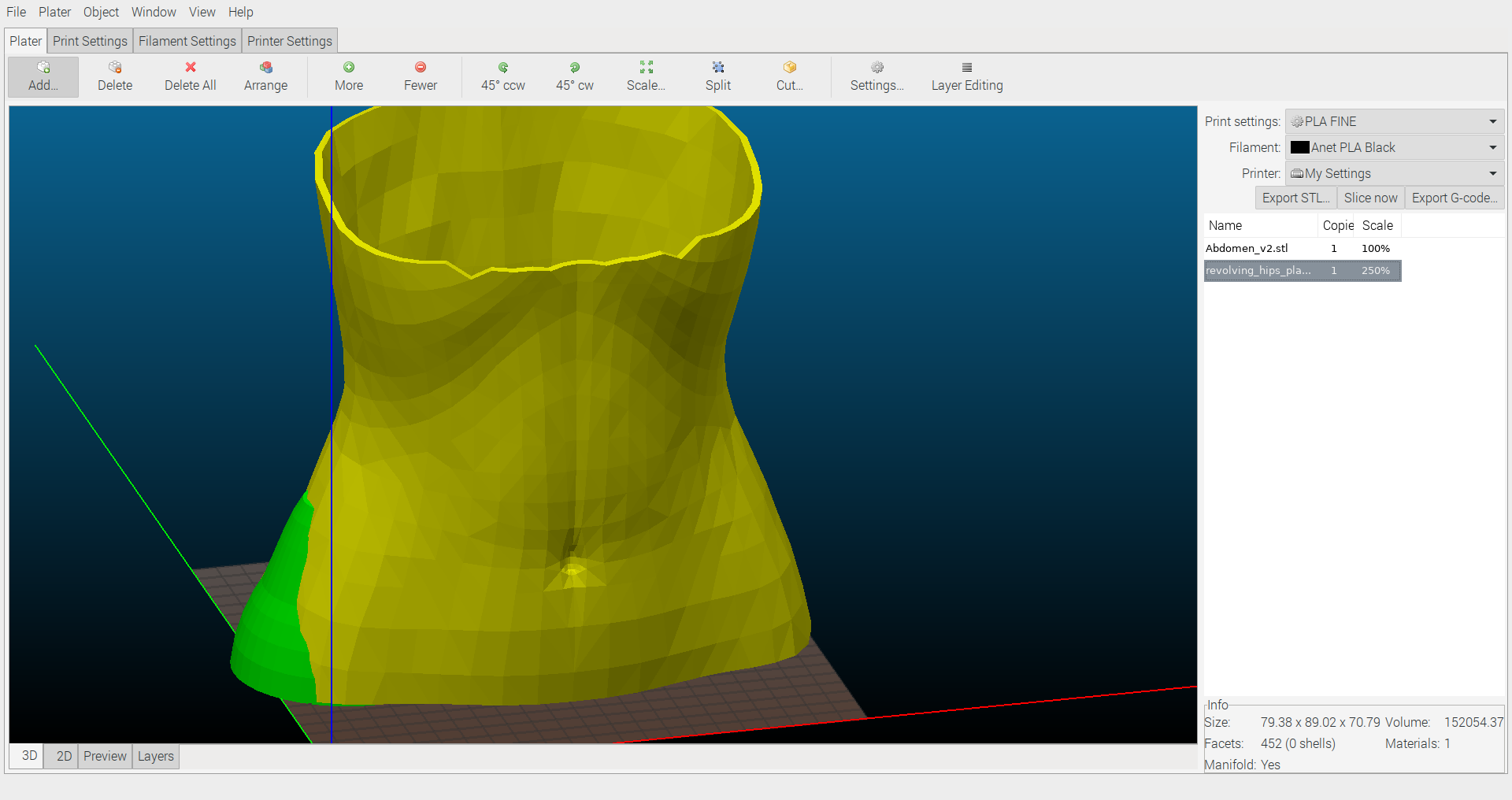
Task: Select the 3D view tab
Action: click(x=30, y=756)
